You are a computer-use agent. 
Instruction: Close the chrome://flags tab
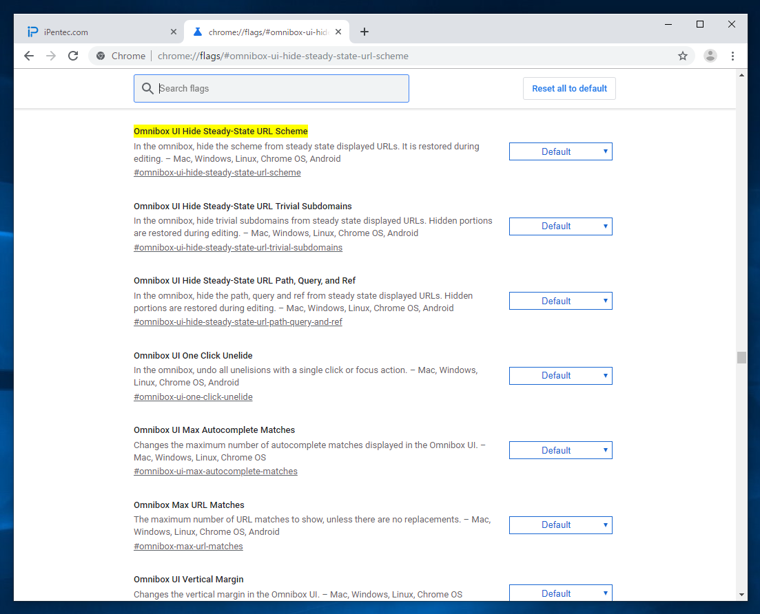[x=338, y=32]
